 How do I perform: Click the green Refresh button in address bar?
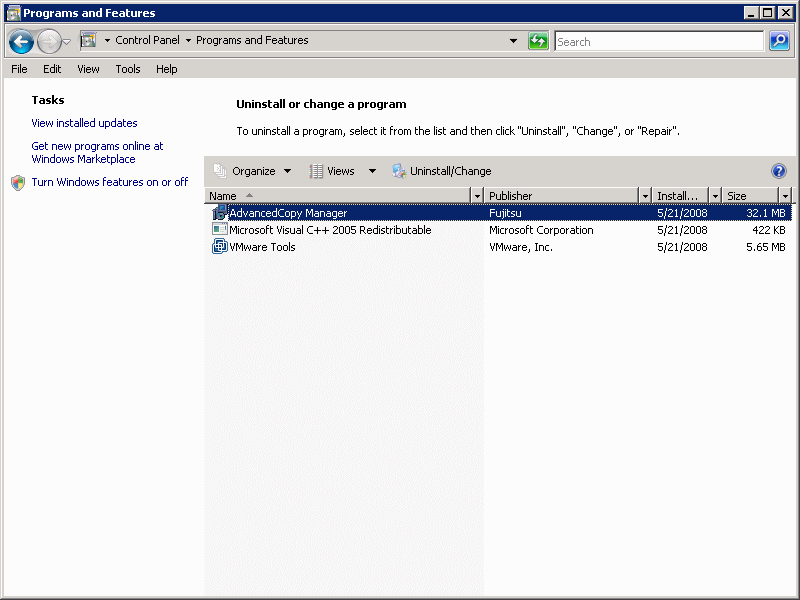coord(539,41)
